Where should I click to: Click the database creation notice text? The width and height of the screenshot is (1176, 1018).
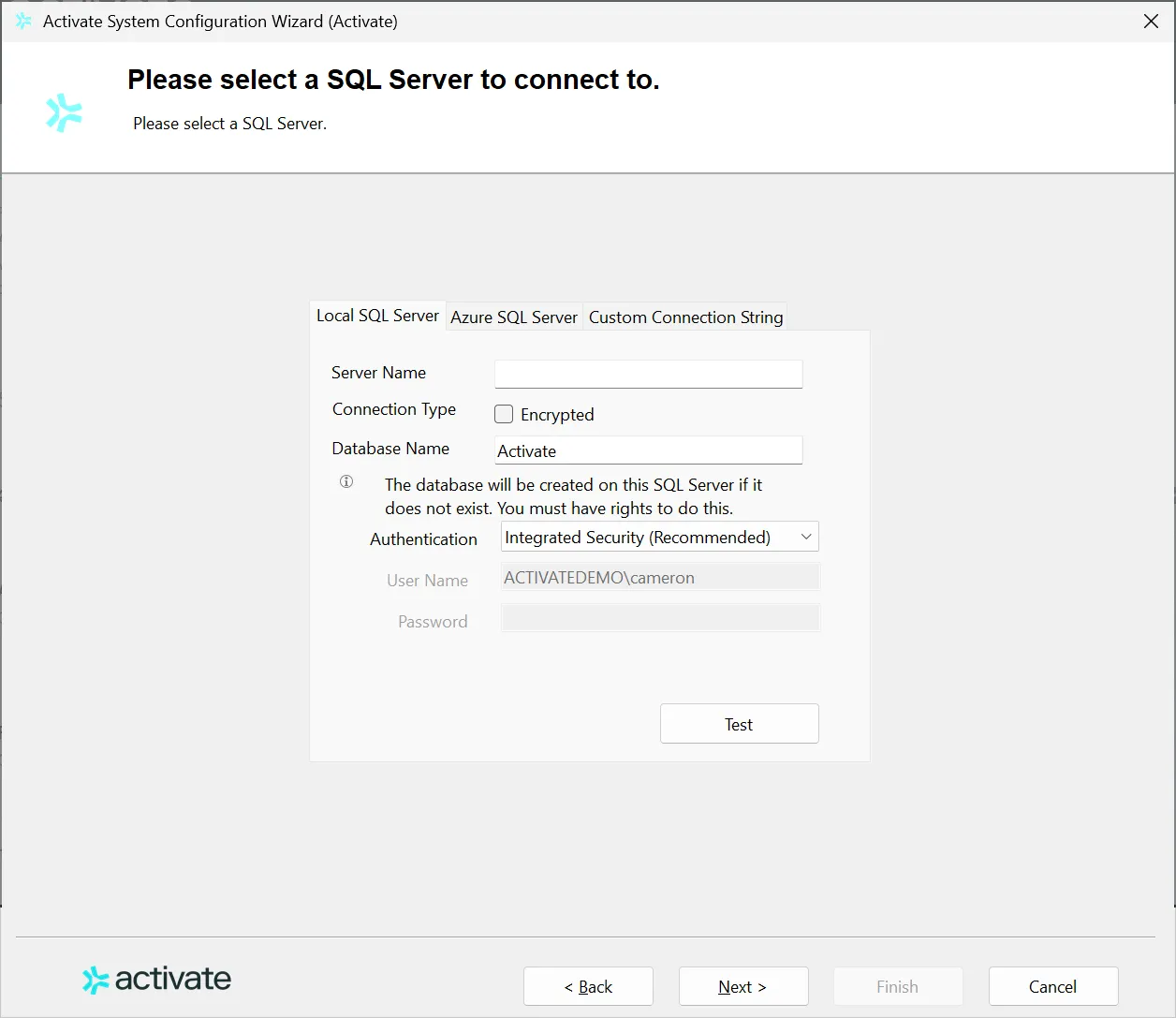pos(573,496)
